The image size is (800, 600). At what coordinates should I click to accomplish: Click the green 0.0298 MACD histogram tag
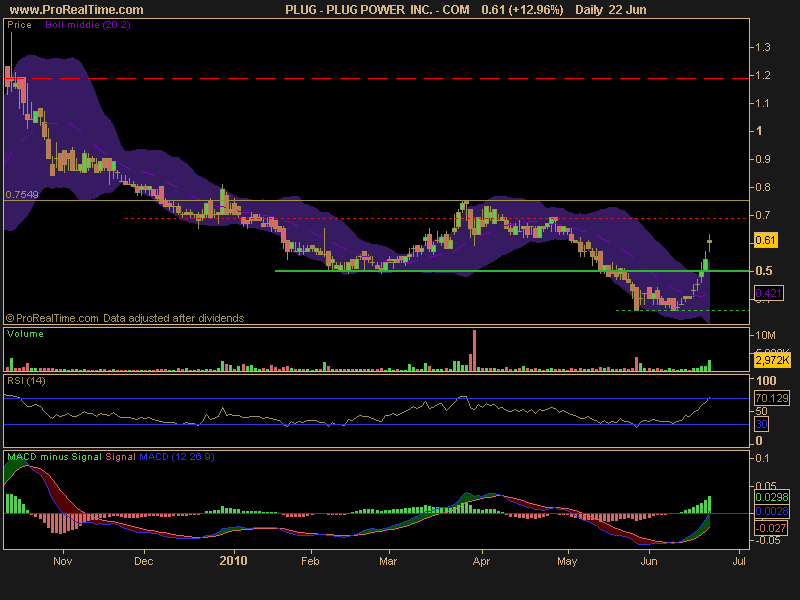[x=771, y=497]
